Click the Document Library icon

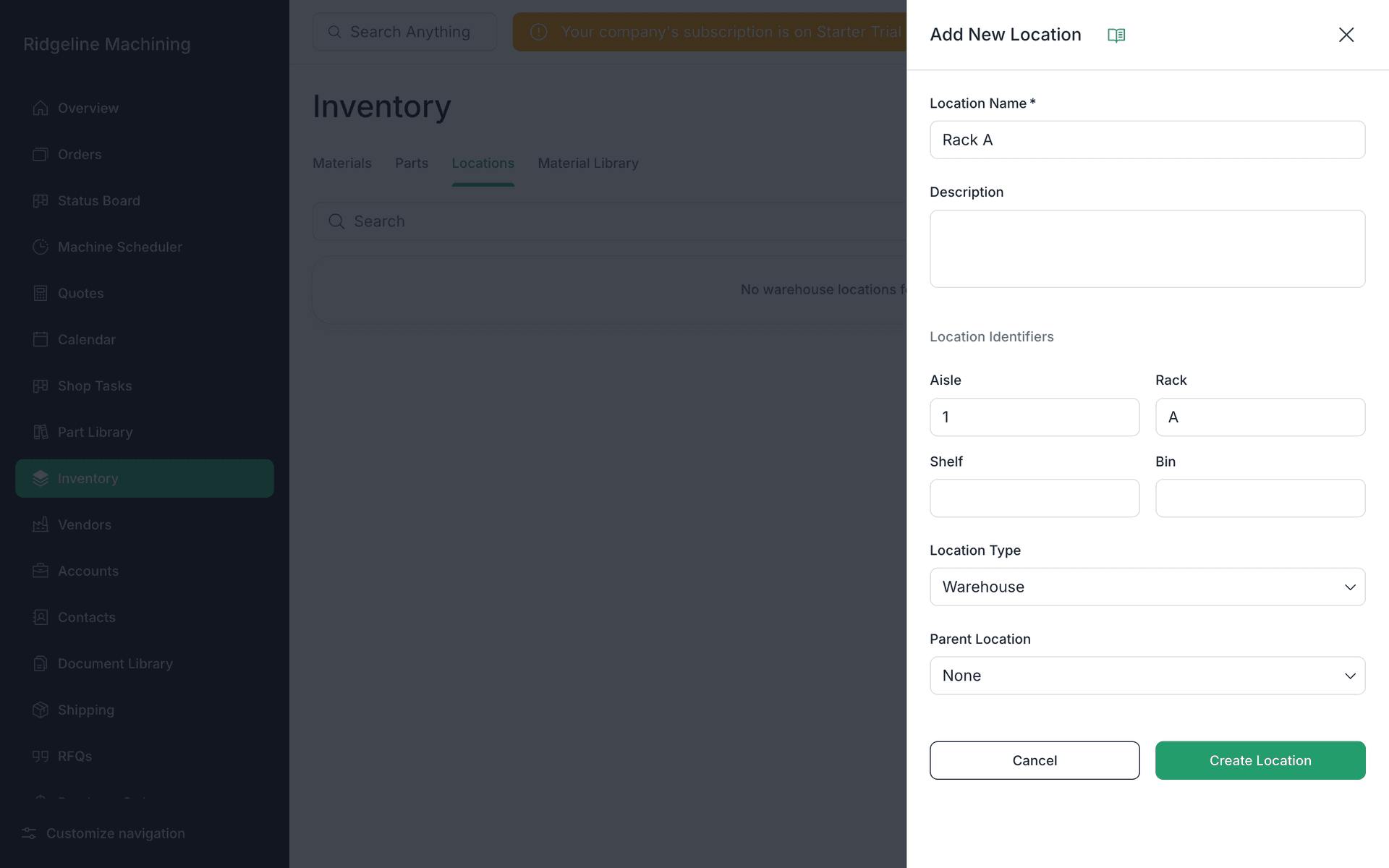[x=41, y=663]
